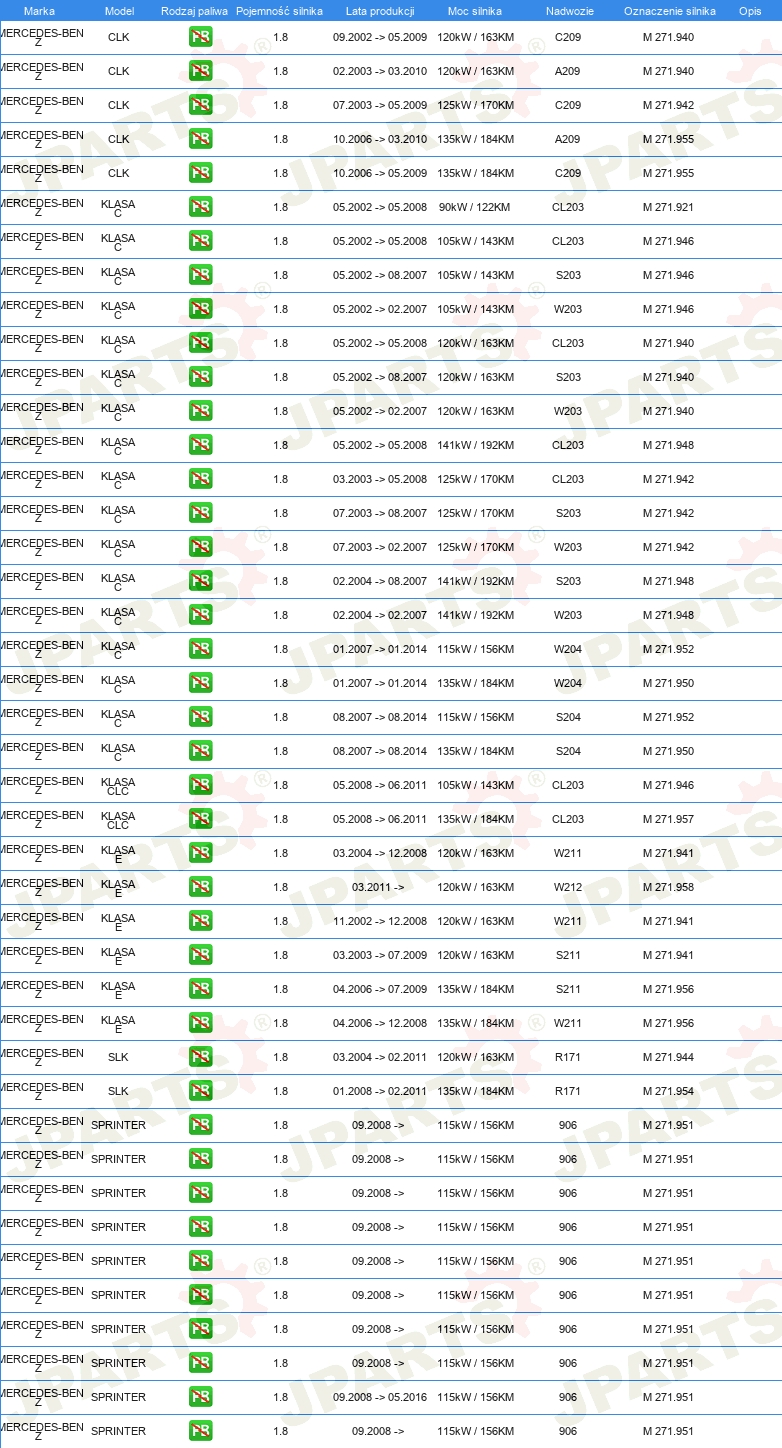Click fuel icon in CLK A209 M 271.955 row
Viewport: 782px width, 1448px height.
point(200,139)
